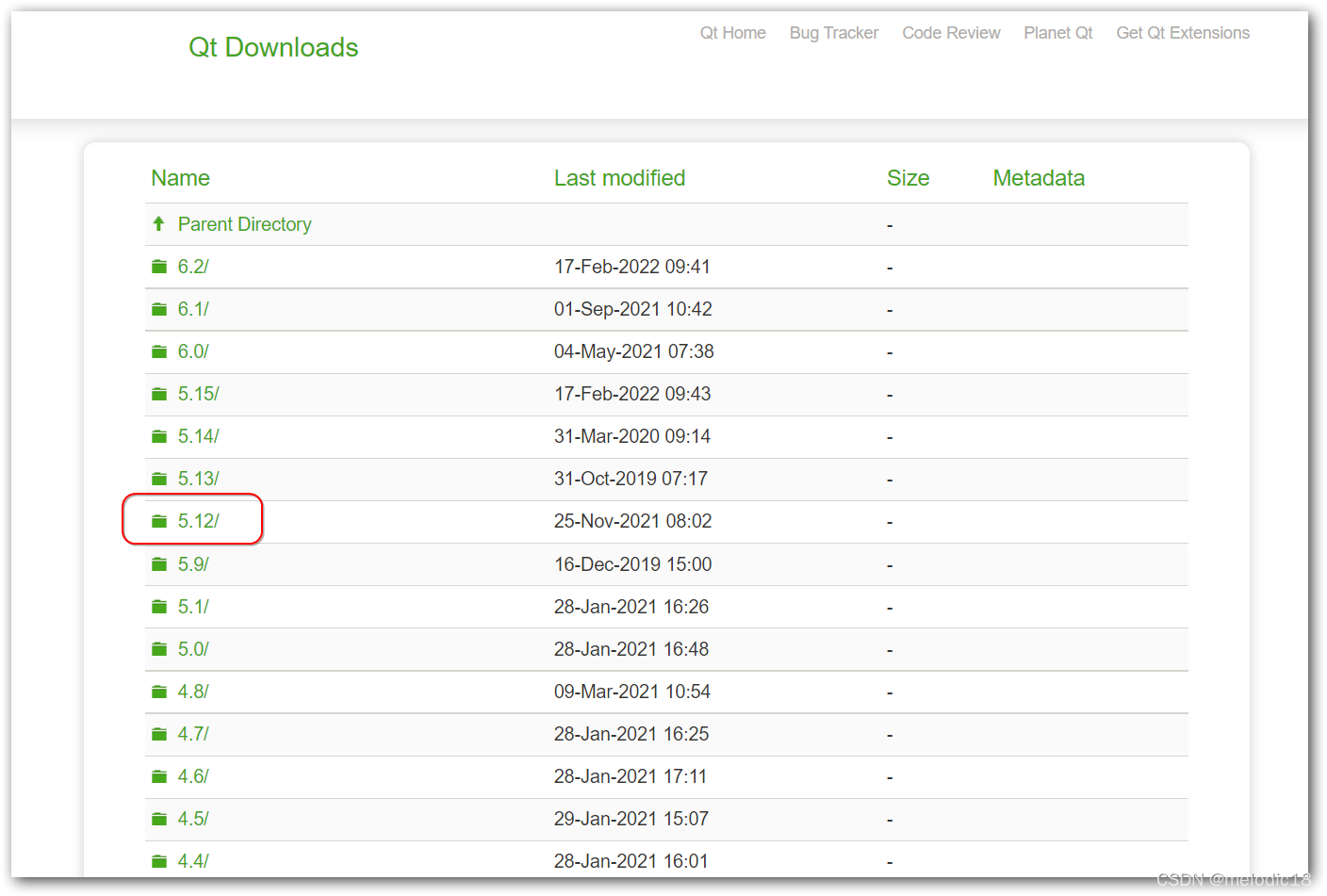Click the folder icon beside 4.8/
The image size is (1327, 896).
[159, 692]
